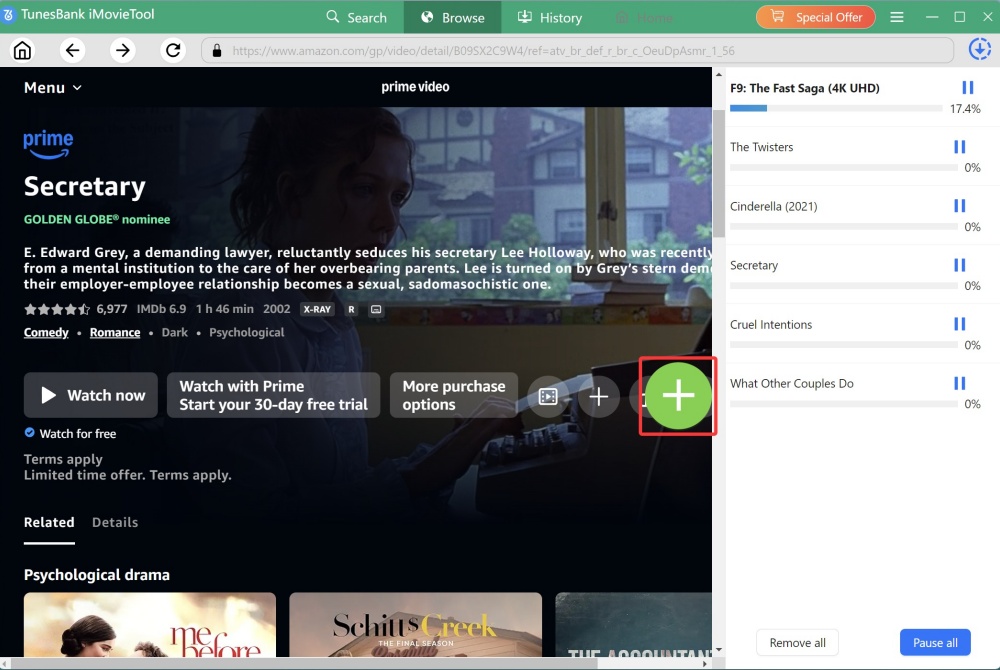Pause The Twisters download

pos(960,147)
